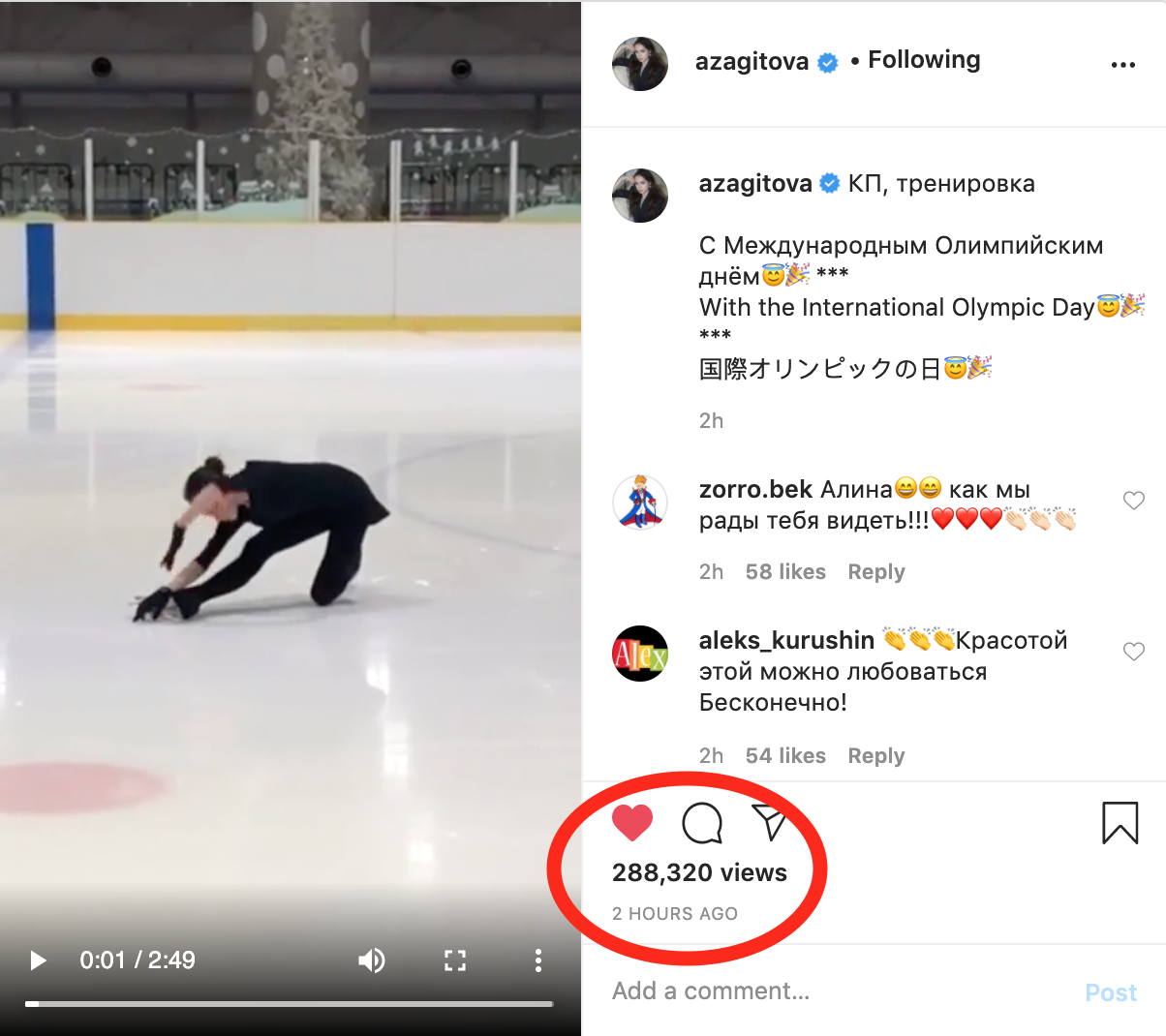Open video options three-dot menu
This screenshot has height=1036, width=1166.
click(538, 960)
